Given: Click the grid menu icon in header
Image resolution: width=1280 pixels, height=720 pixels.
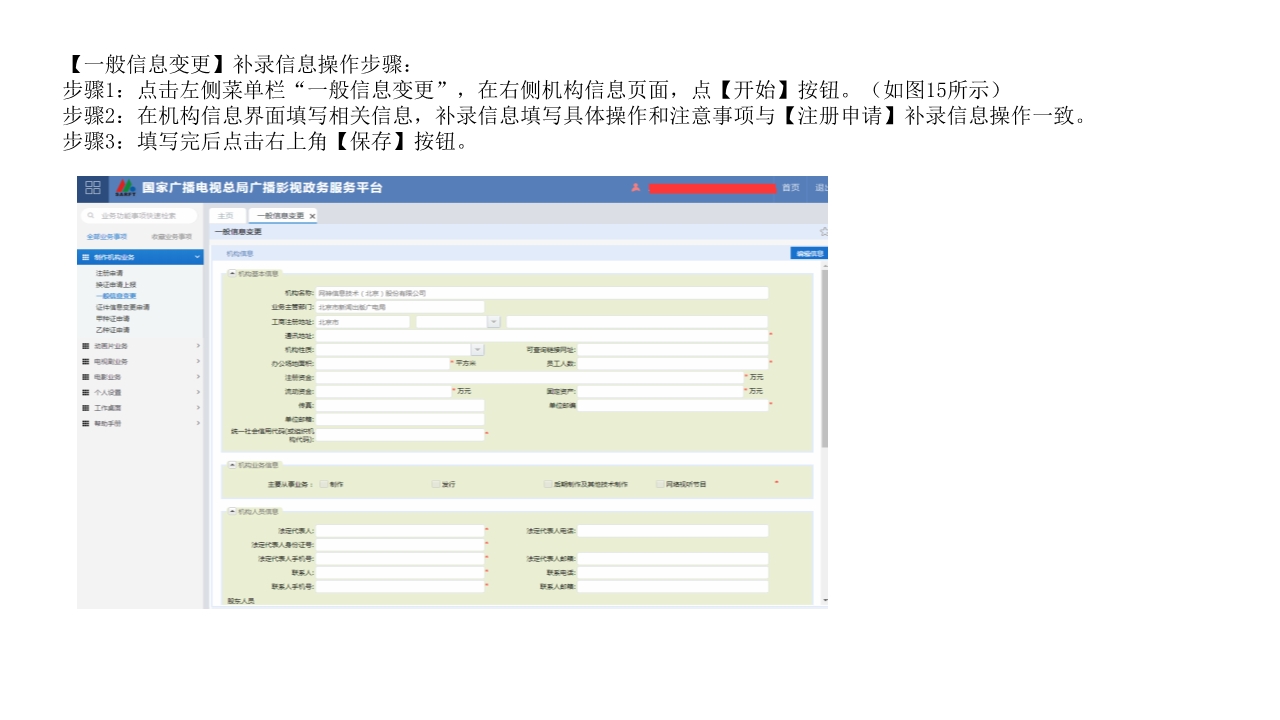Looking at the screenshot, I should coord(92,188).
